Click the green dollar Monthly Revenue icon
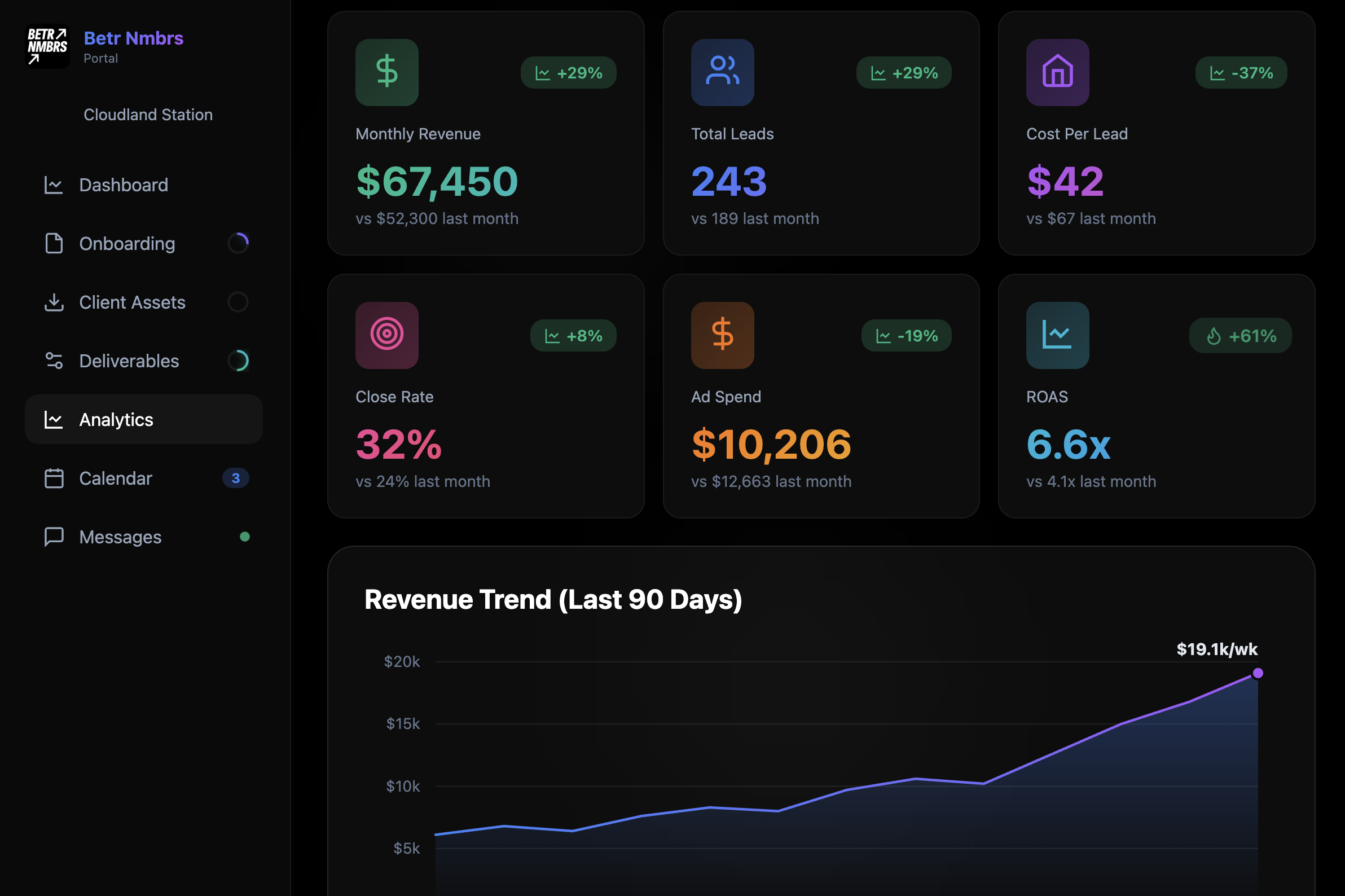 387,72
